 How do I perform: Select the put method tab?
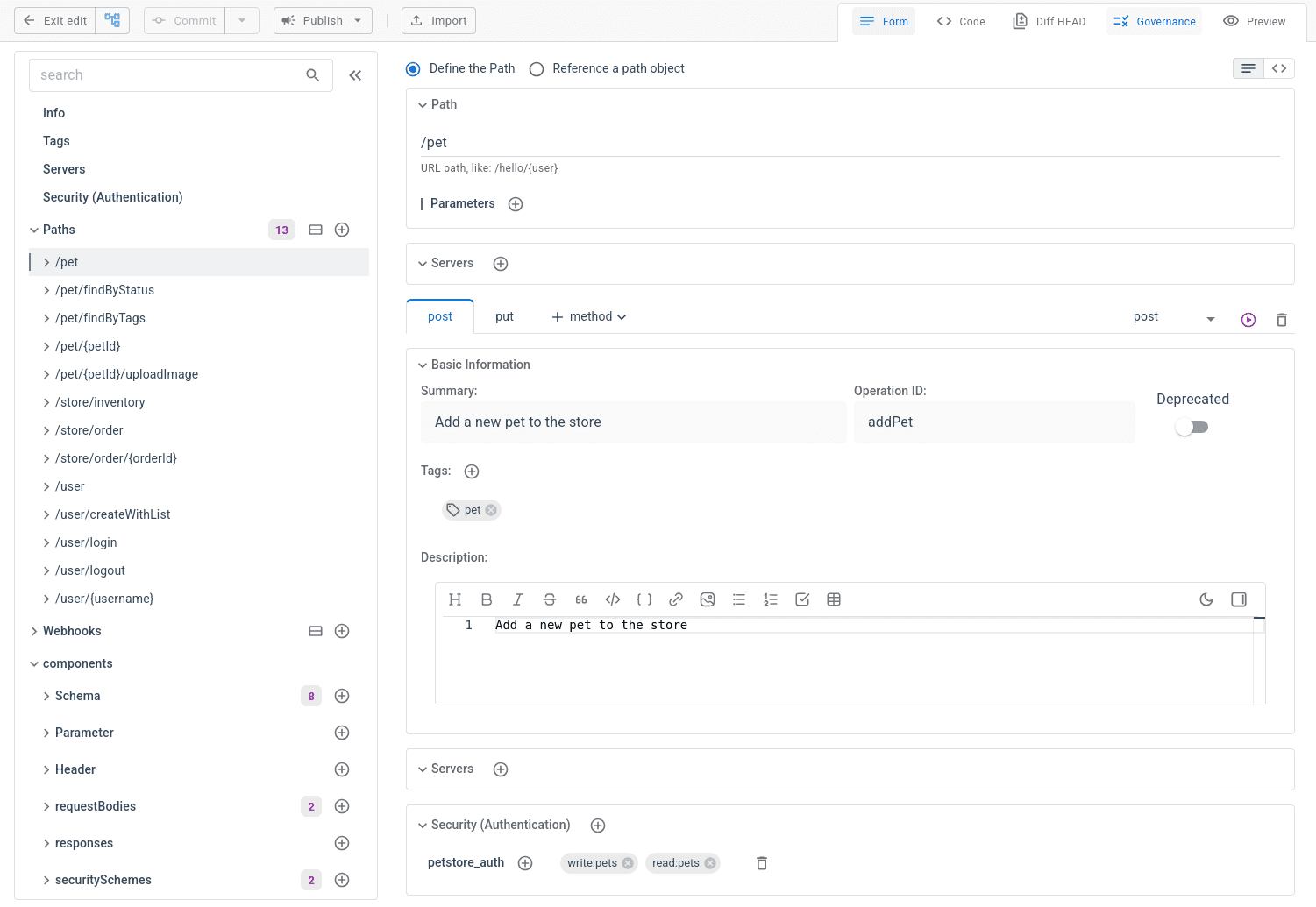coord(504,317)
